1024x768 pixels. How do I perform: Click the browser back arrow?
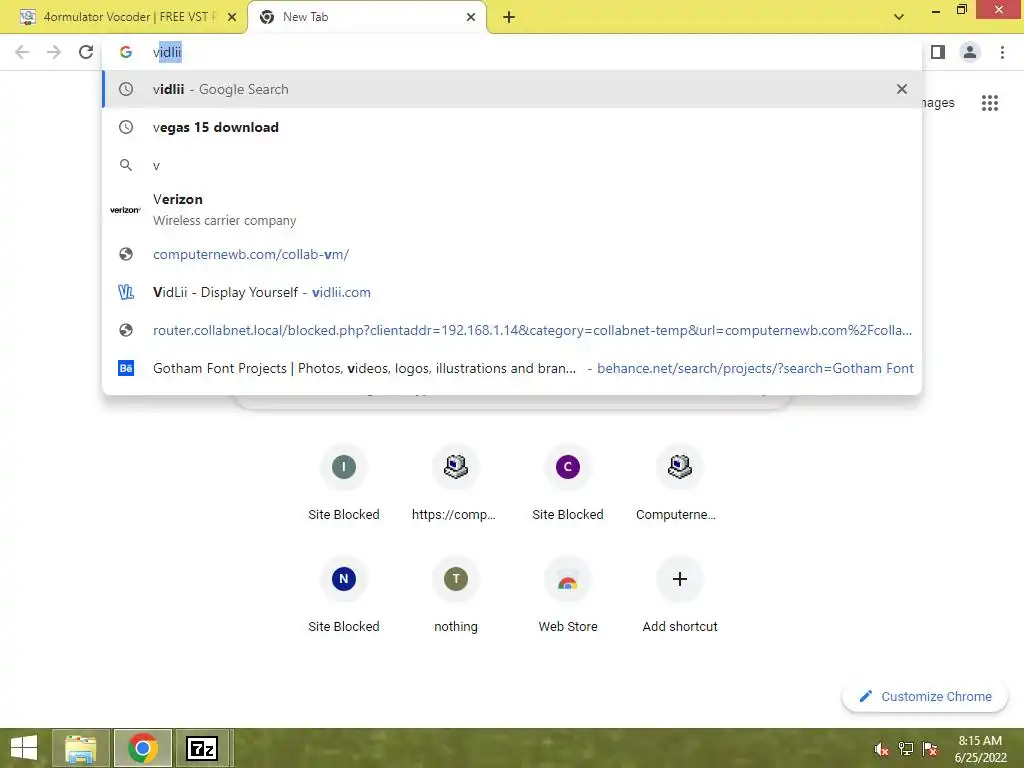(x=22, y=52)
